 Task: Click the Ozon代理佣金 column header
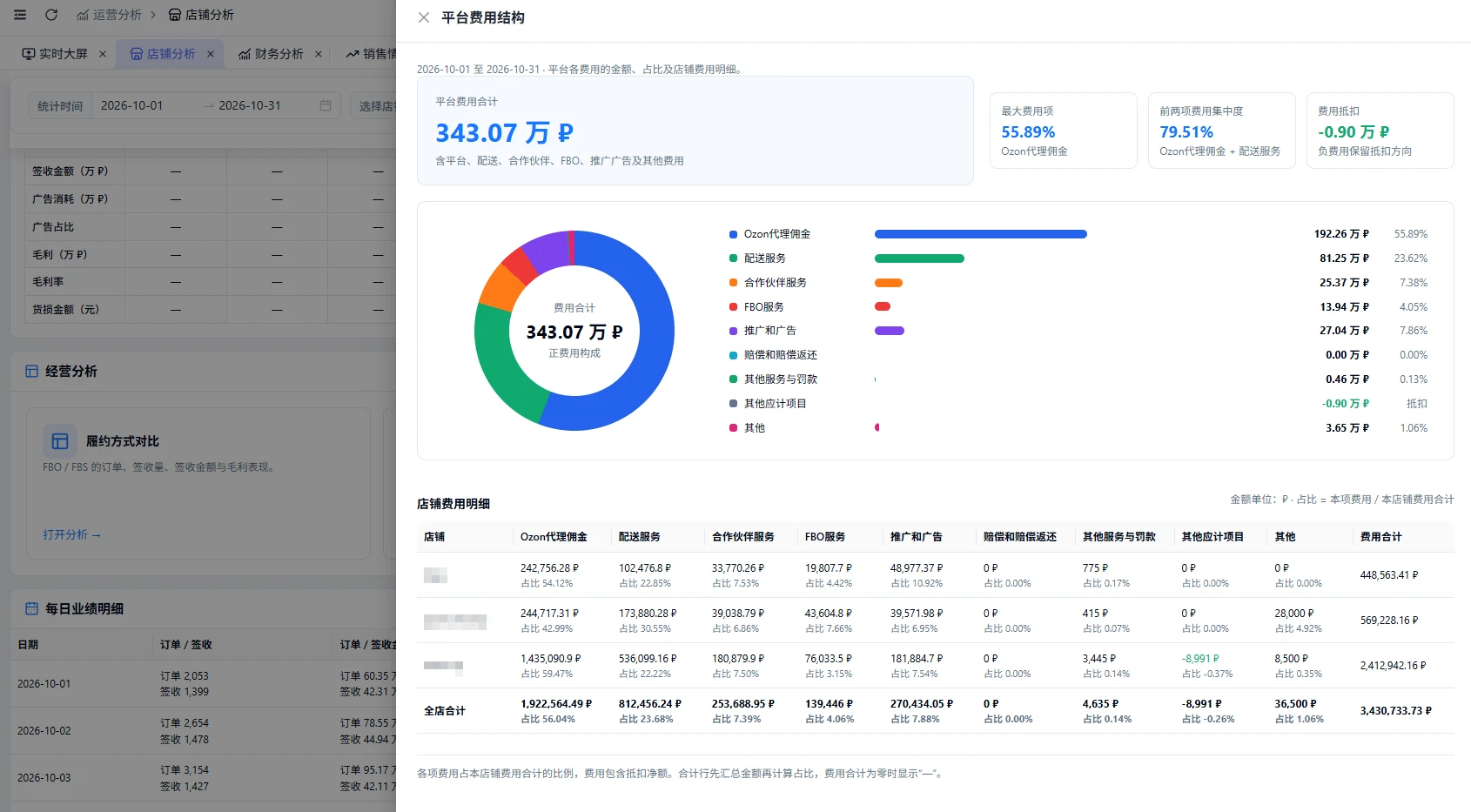tap(554, 537)
